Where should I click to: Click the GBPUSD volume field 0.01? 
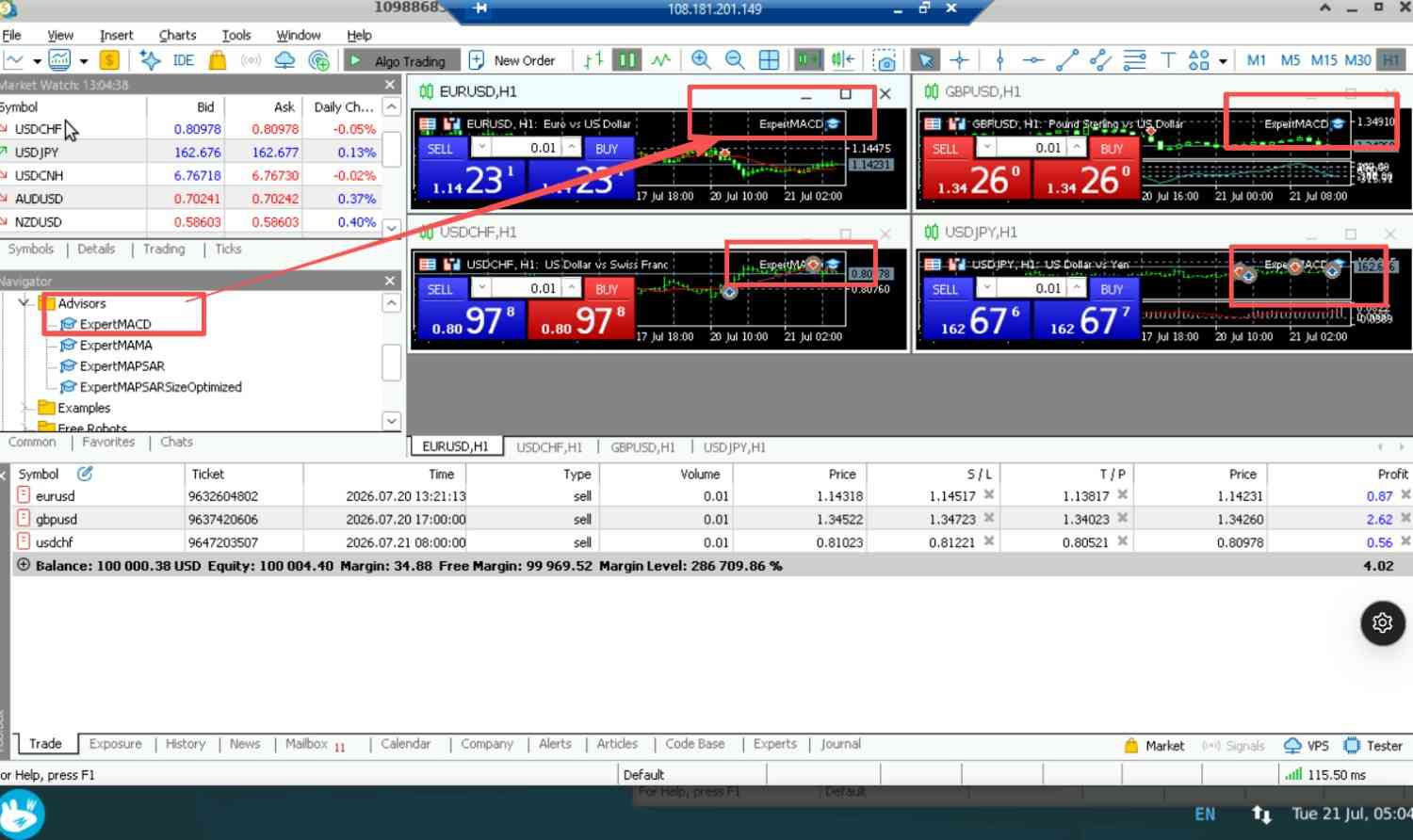coord(1031,148)
